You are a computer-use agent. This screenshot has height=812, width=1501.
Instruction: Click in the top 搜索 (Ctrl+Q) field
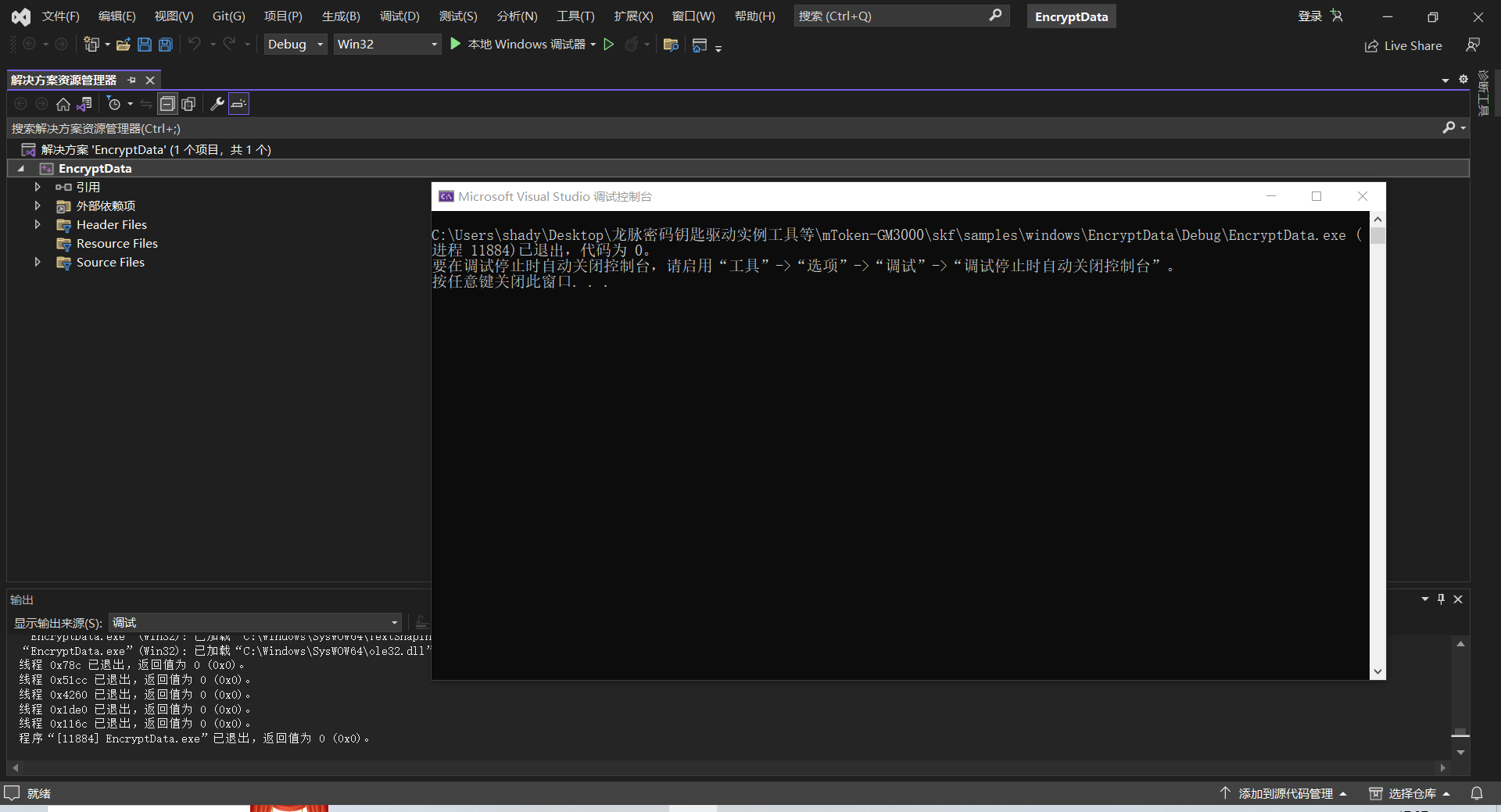pos(901,16)
